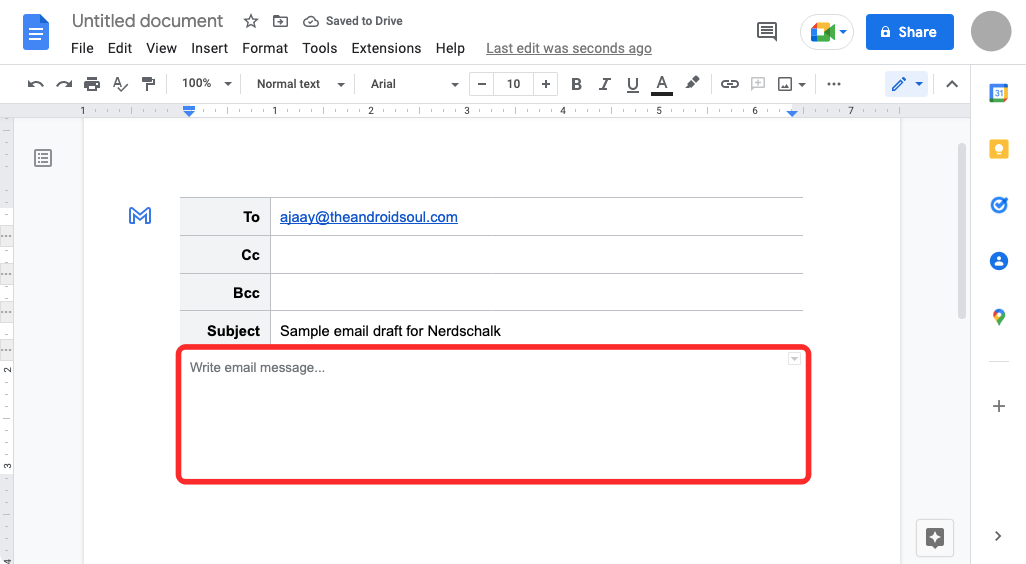This screenshot has height=564, width=1026.
Task: Toggle underline formatting
Action: 632,84
